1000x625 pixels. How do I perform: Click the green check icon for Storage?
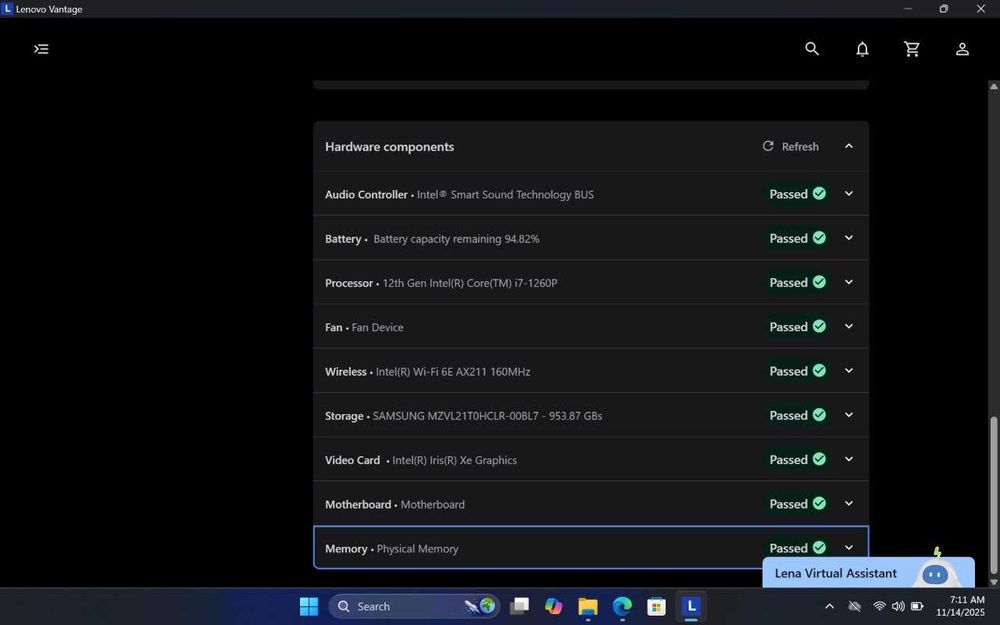(x=820, y=415)
